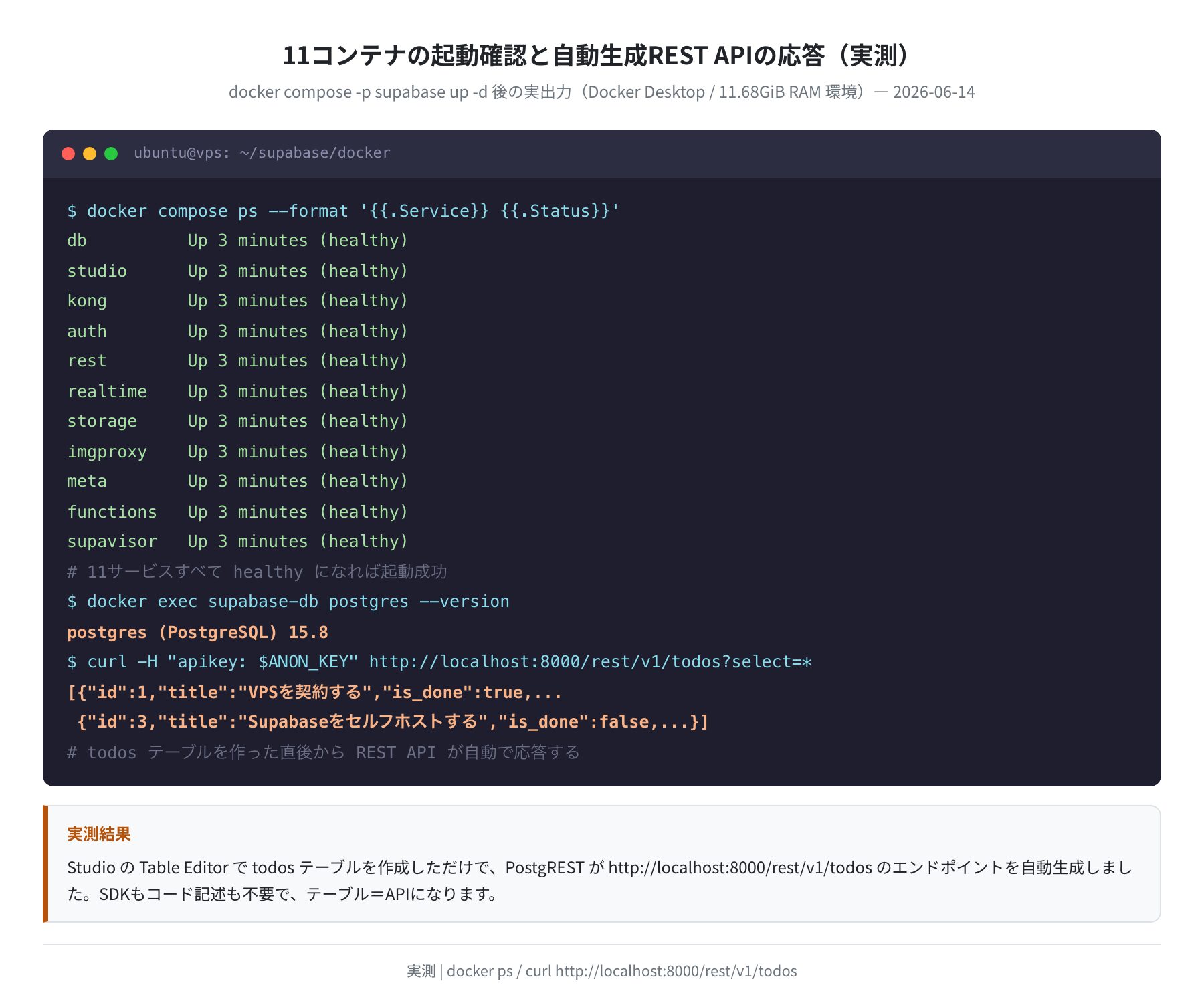Click the yellow minimize dot in terminal header

pos(90,154)
